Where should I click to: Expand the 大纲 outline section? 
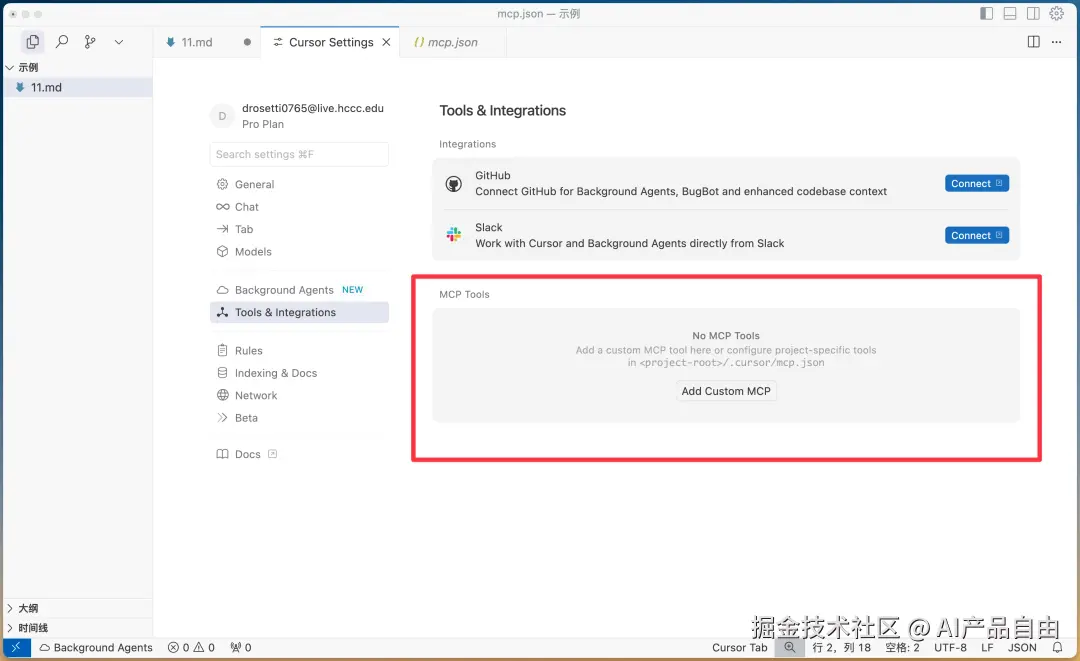pyautogui.click(x=77, y=608)
